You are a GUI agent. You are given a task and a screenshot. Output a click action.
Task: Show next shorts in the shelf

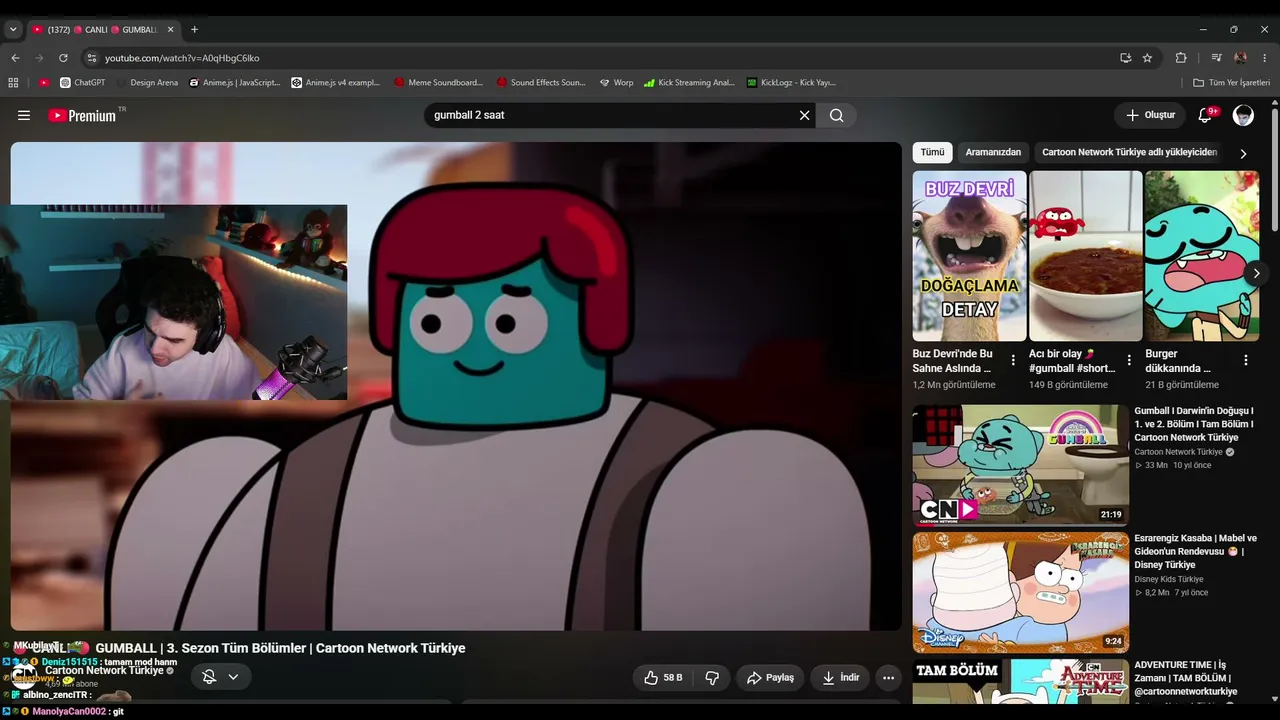[x=1256, y=273]
